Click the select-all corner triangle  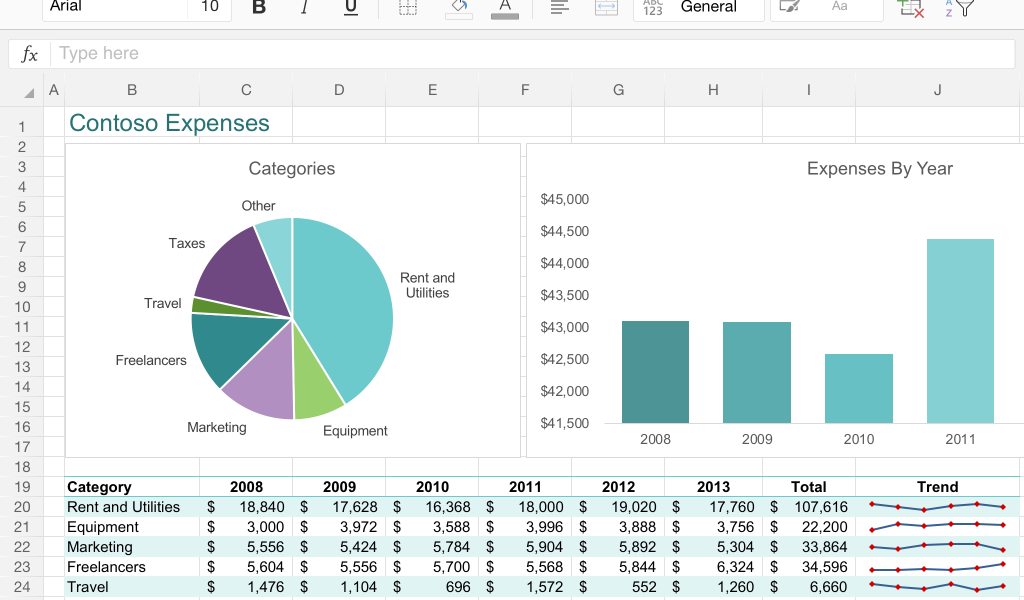coord(29,92)
